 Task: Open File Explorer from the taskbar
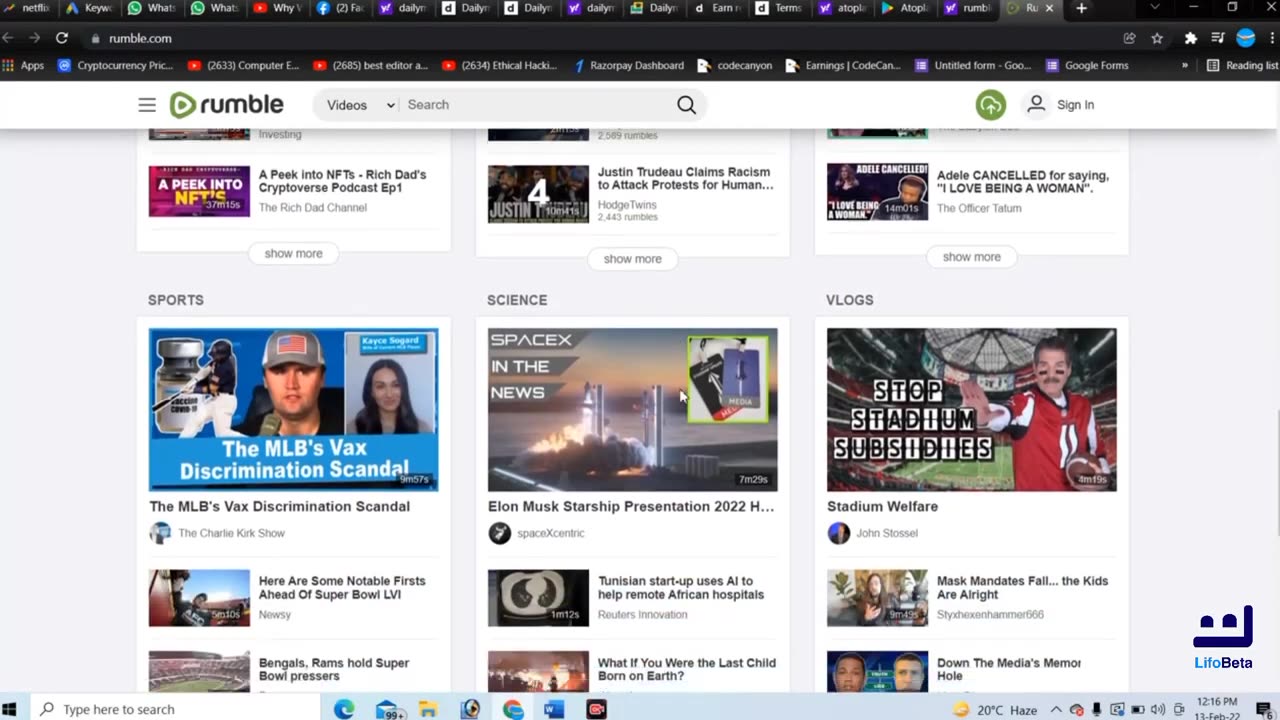pos(428,709)
